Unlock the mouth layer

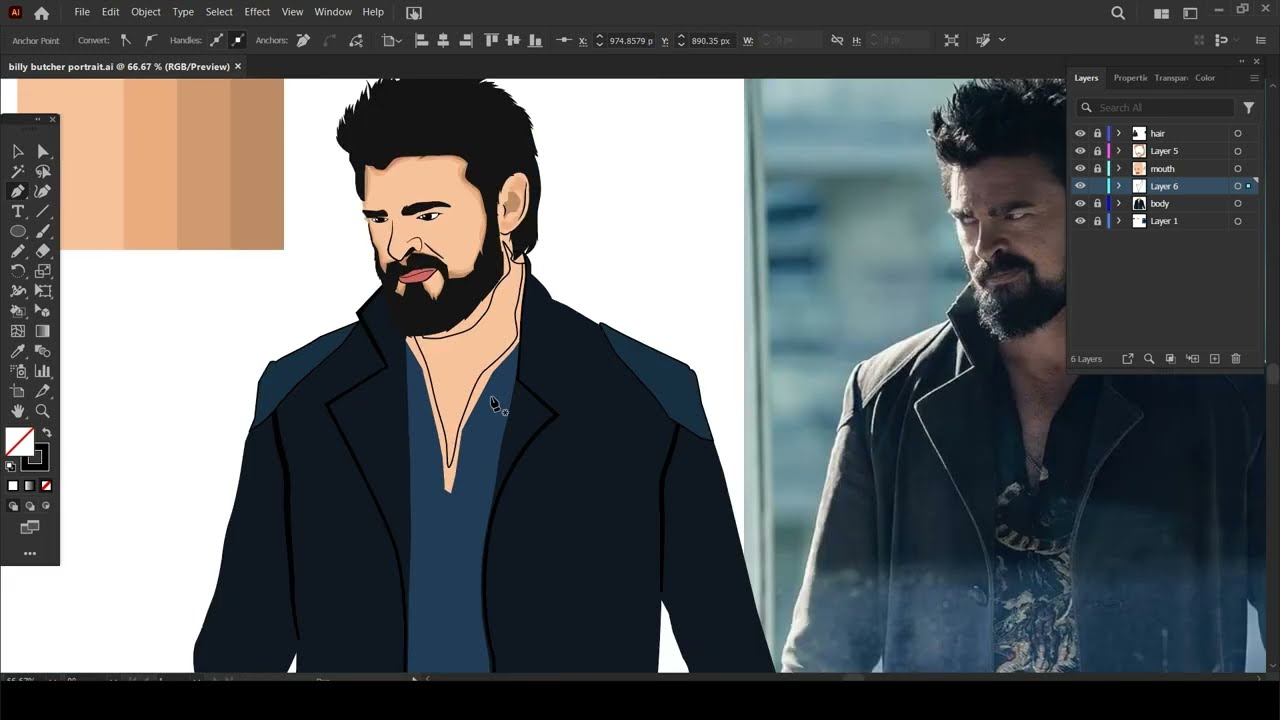tap(1097, 168)
